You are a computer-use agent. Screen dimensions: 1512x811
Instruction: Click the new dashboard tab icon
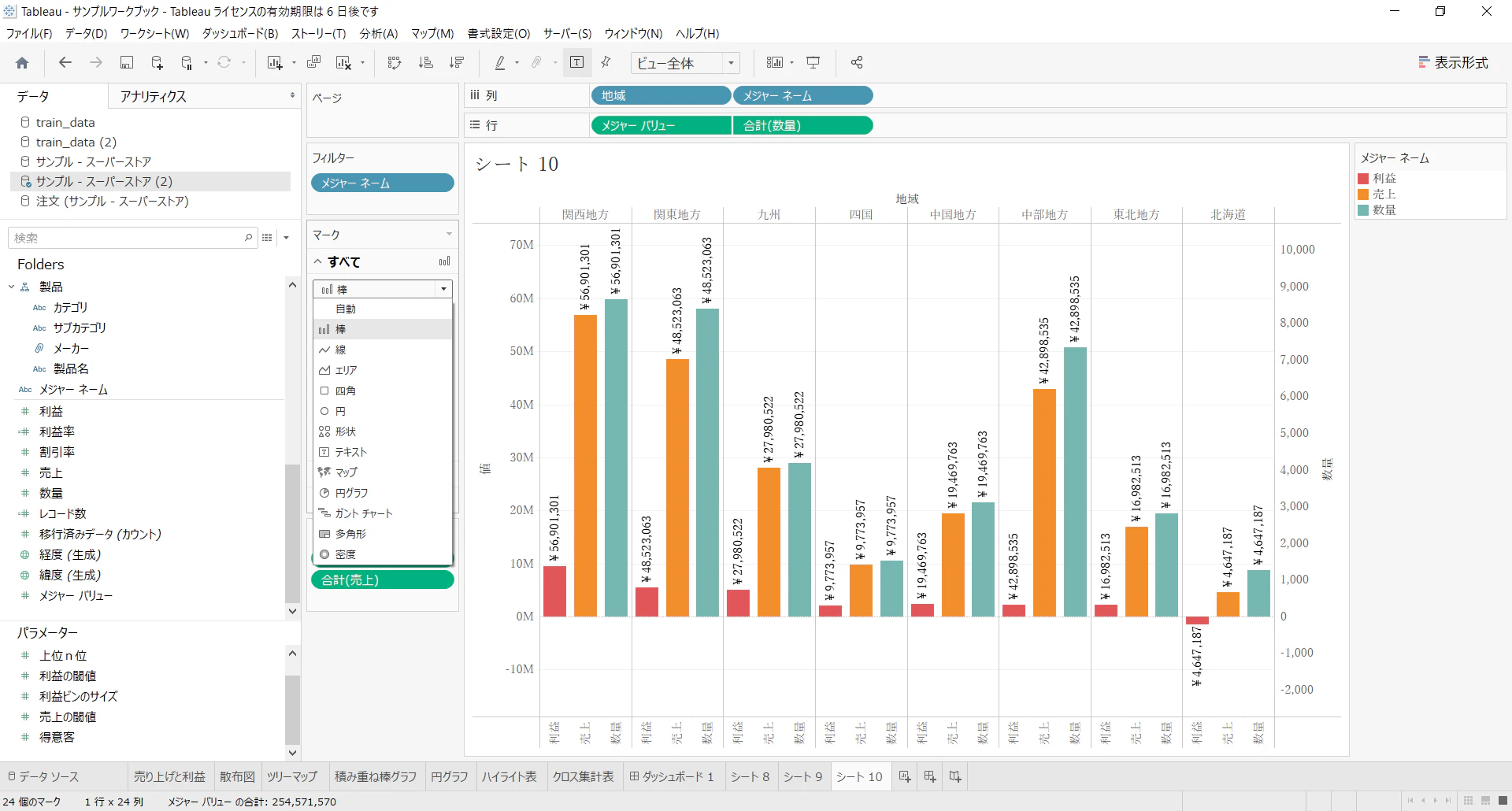click(929, 776)
